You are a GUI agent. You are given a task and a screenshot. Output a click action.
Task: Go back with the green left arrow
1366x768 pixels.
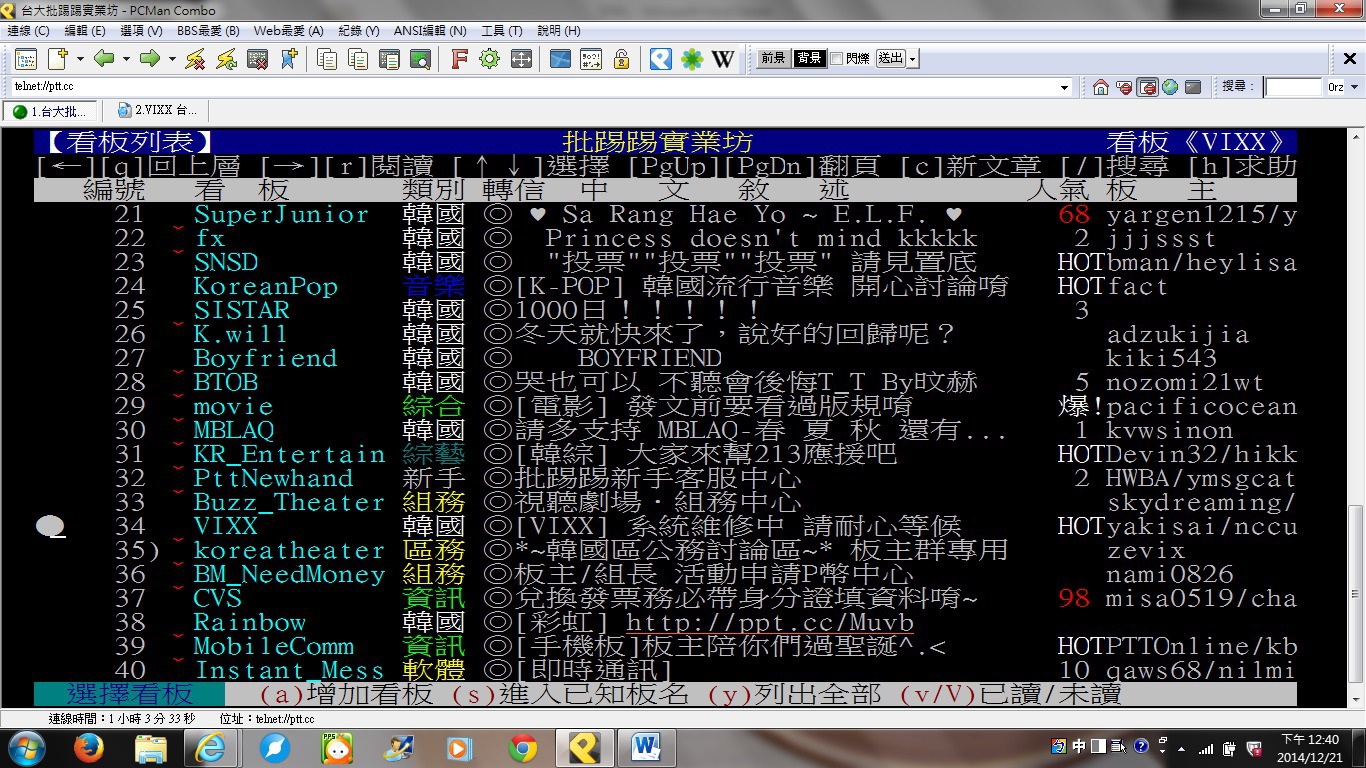104,59
